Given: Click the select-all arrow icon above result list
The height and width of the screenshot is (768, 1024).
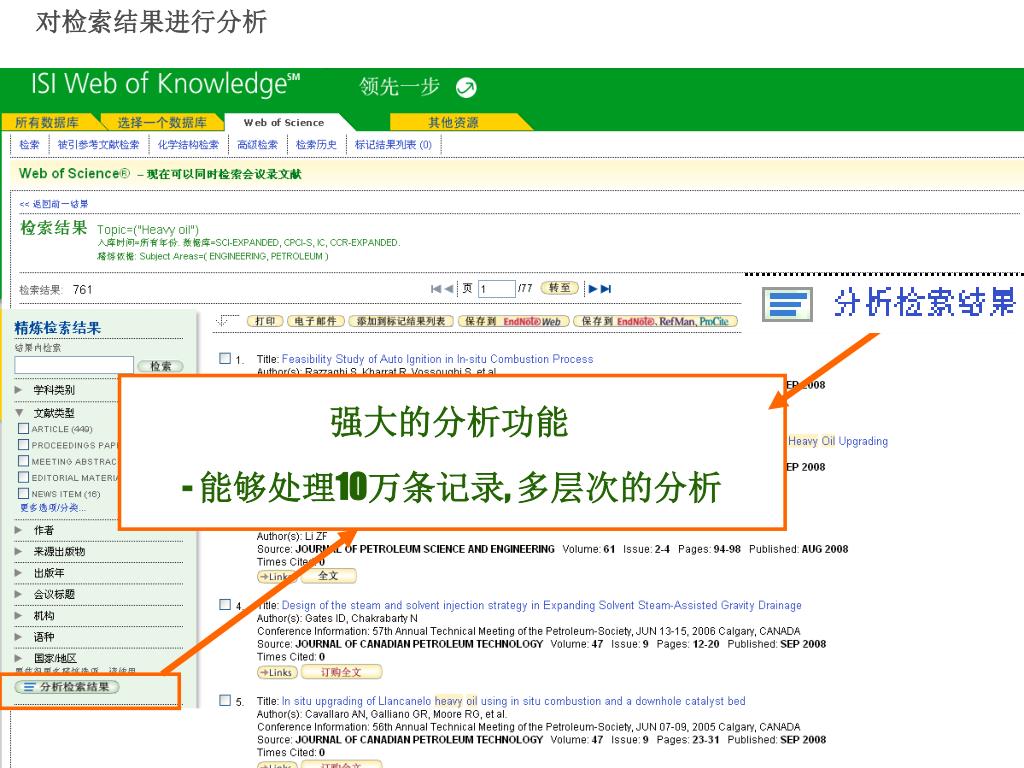Looking at the screenshot, I should click(226, 321).
